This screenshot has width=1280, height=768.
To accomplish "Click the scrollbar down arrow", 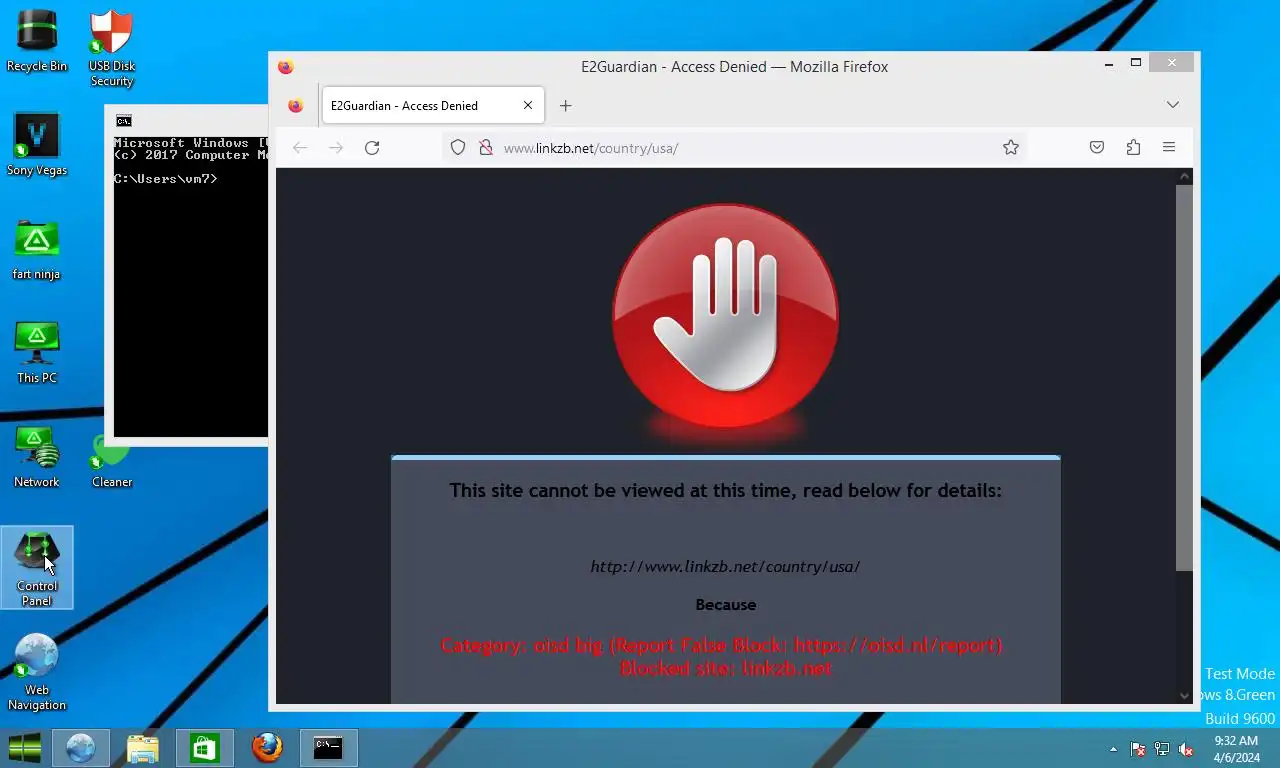I will pos(1184,695).
